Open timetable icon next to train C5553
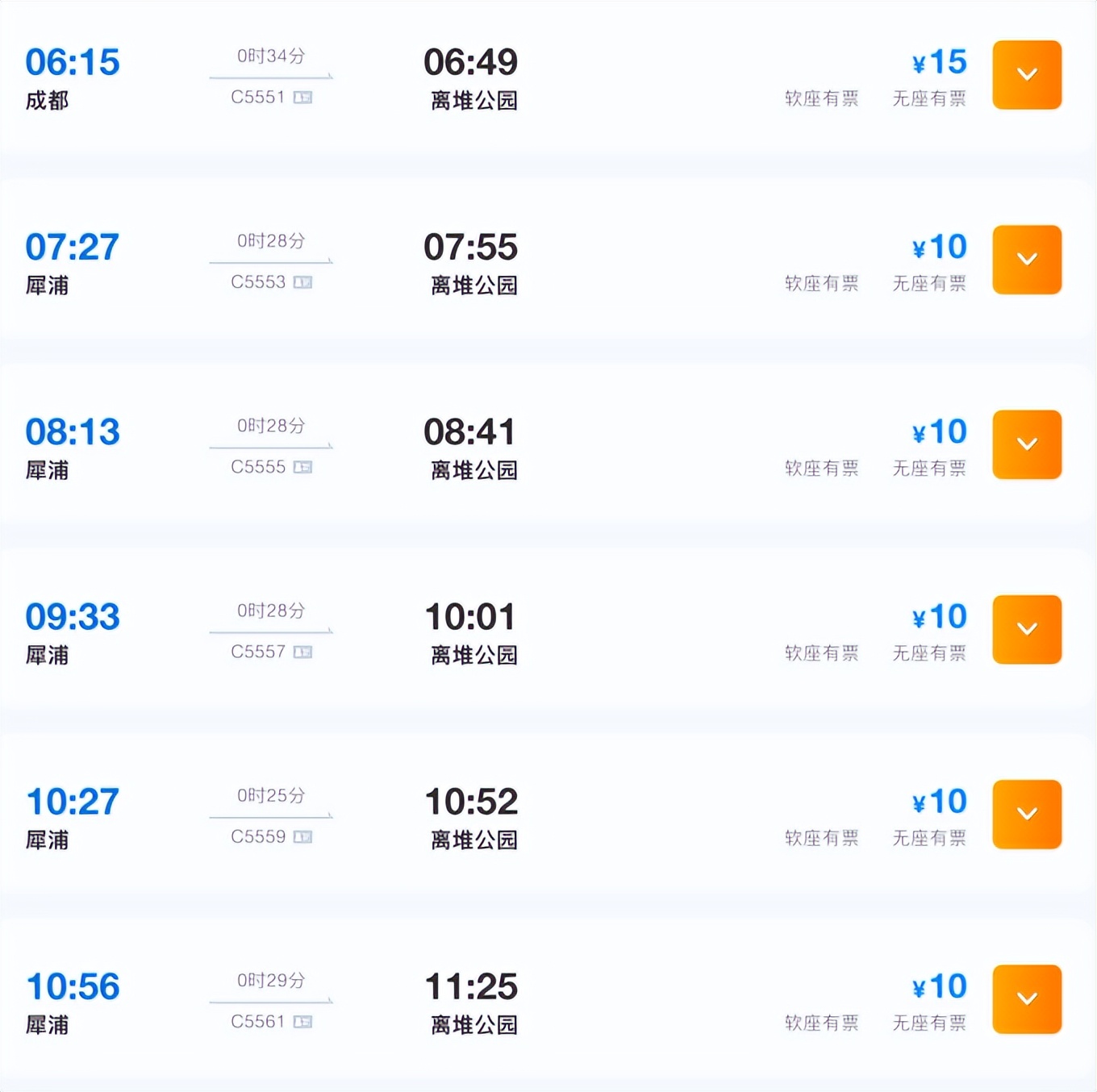This screenshot has height=1092, width=1097. pyautogui.click(x=302, y=282)
